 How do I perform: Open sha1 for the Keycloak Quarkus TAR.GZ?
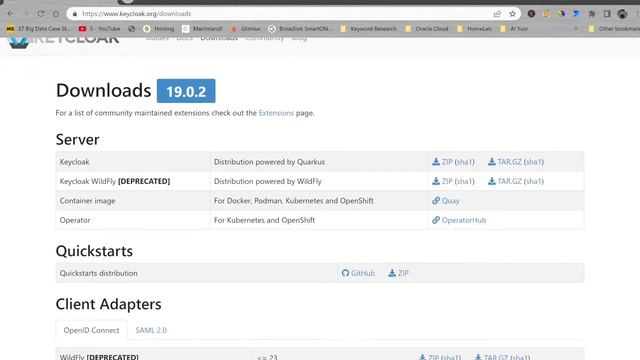(534, 162)
